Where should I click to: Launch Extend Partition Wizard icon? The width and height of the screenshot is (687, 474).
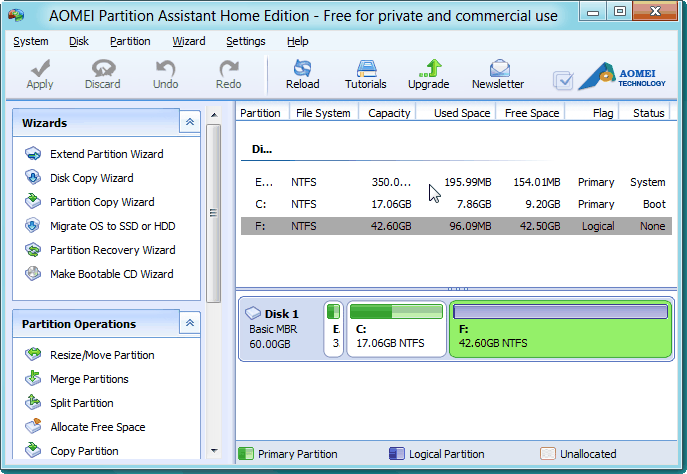click(33, 154)
